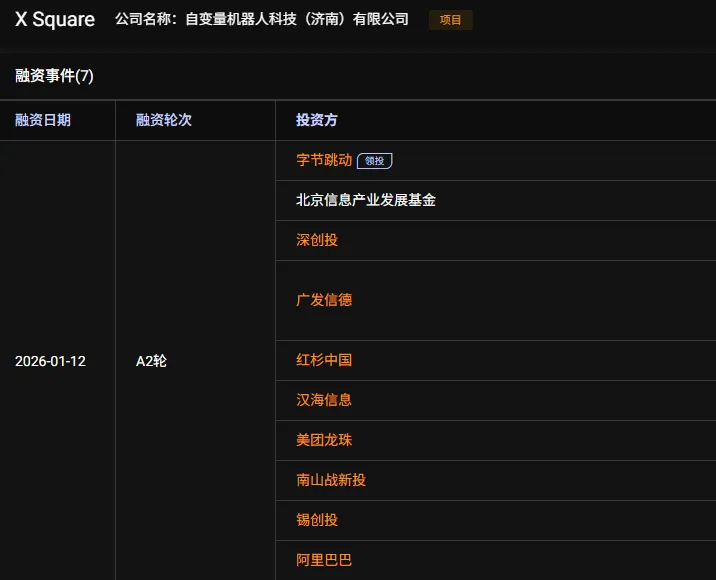Select the company name 自变量机器人科技（济南）有限公司

tap(297, 19)
